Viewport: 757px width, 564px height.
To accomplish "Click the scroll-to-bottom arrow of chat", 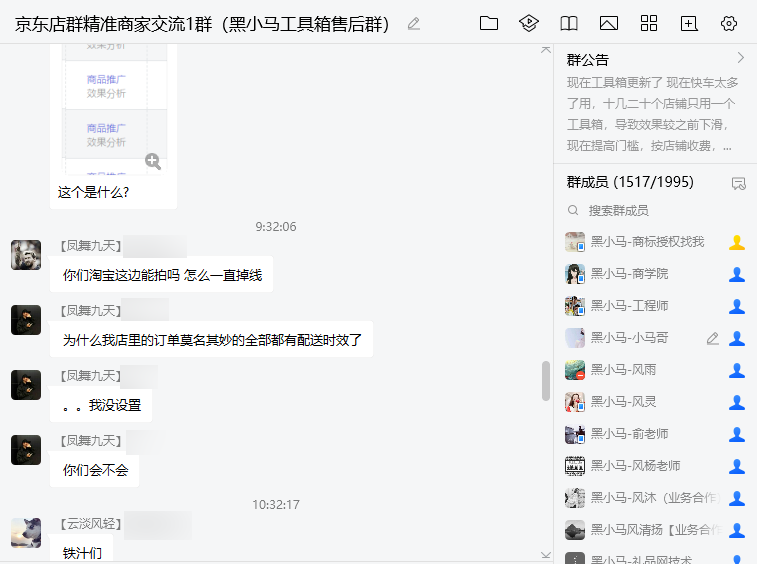I will pos(545,554).
